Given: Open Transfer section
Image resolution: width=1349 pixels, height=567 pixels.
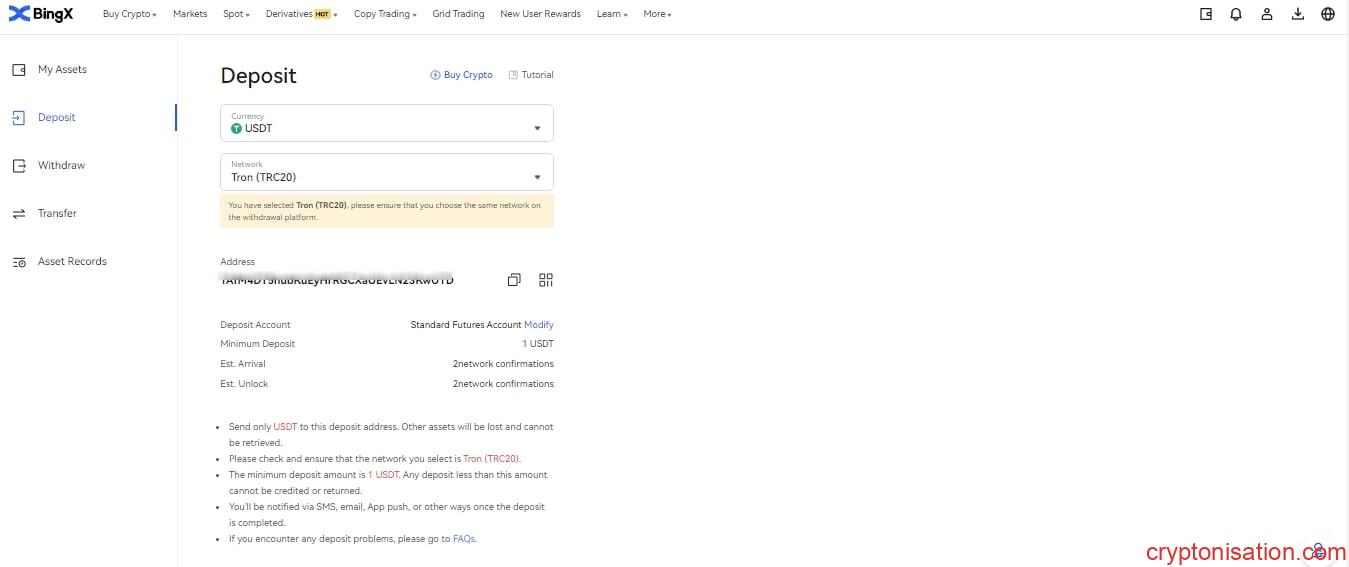Looking at the screenshot, I should [x=57, y=214].
